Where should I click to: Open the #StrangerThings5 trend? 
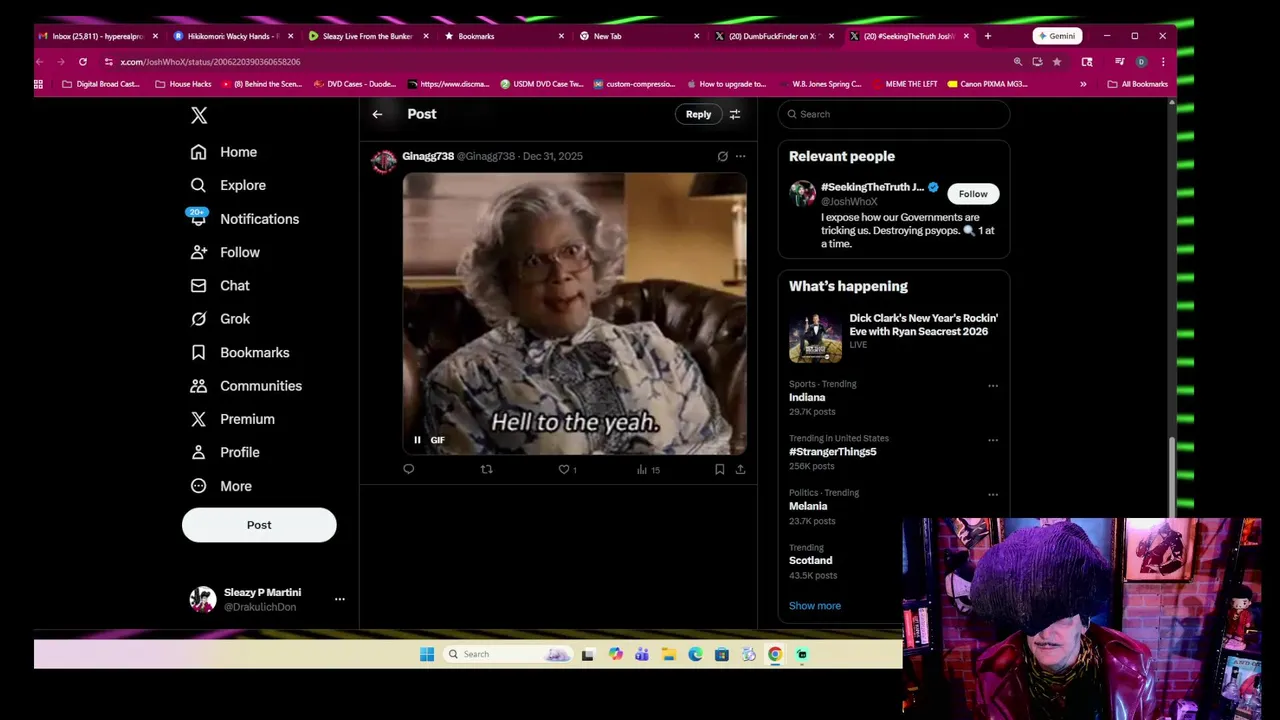pyautogui.click(x=832, y=451)
